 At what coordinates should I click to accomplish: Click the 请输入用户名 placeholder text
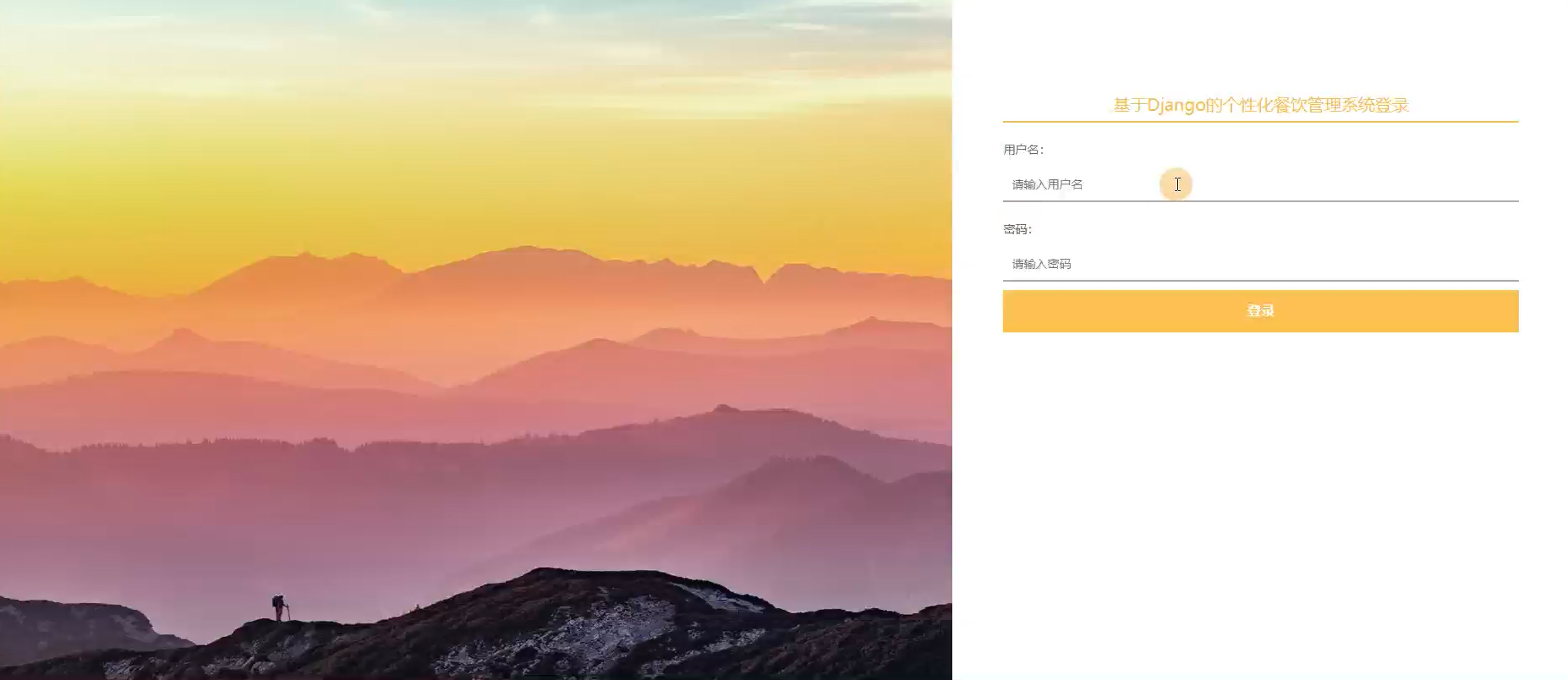click(1047, 184)
